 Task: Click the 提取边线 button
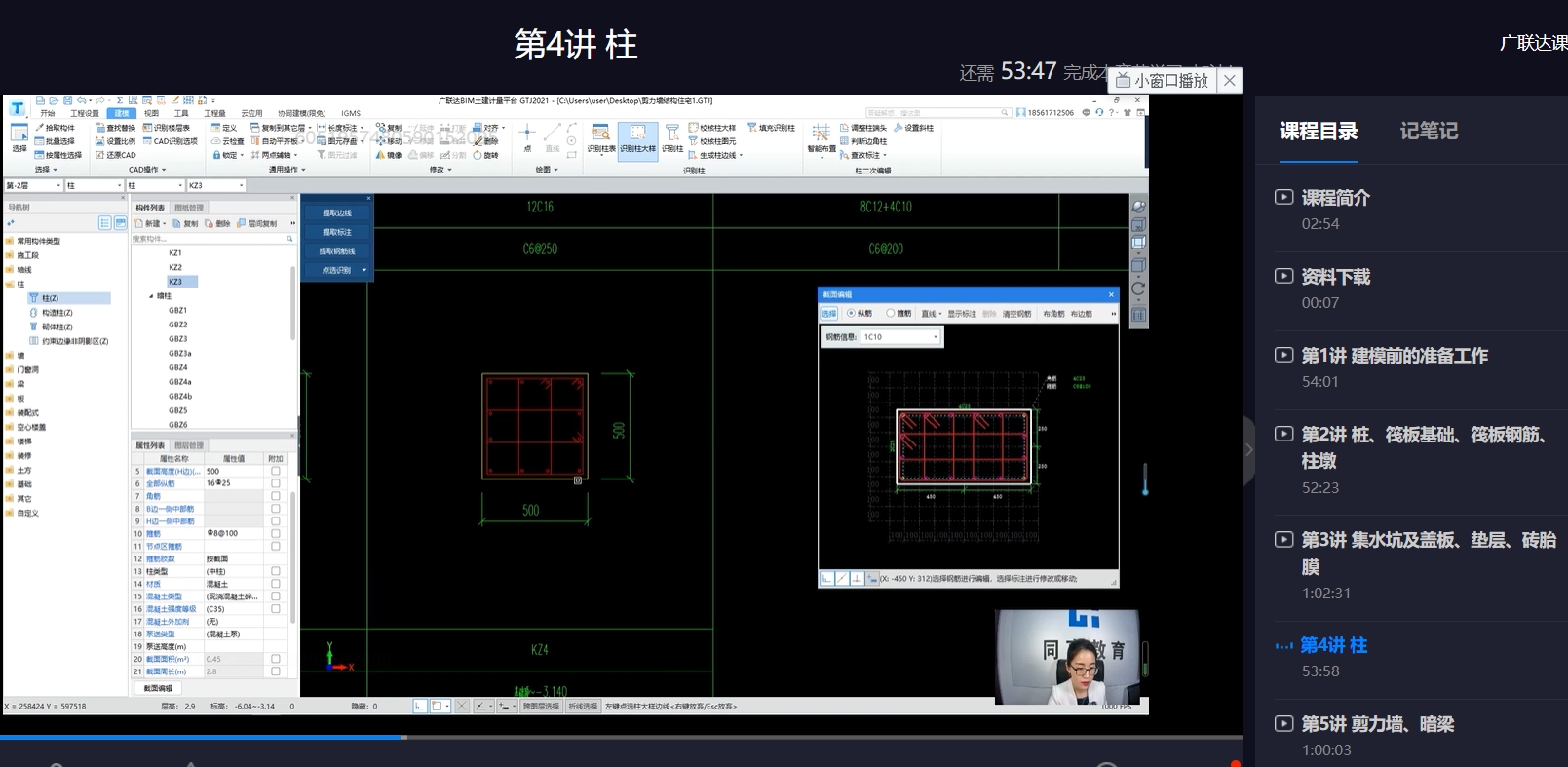click(337, 212)
